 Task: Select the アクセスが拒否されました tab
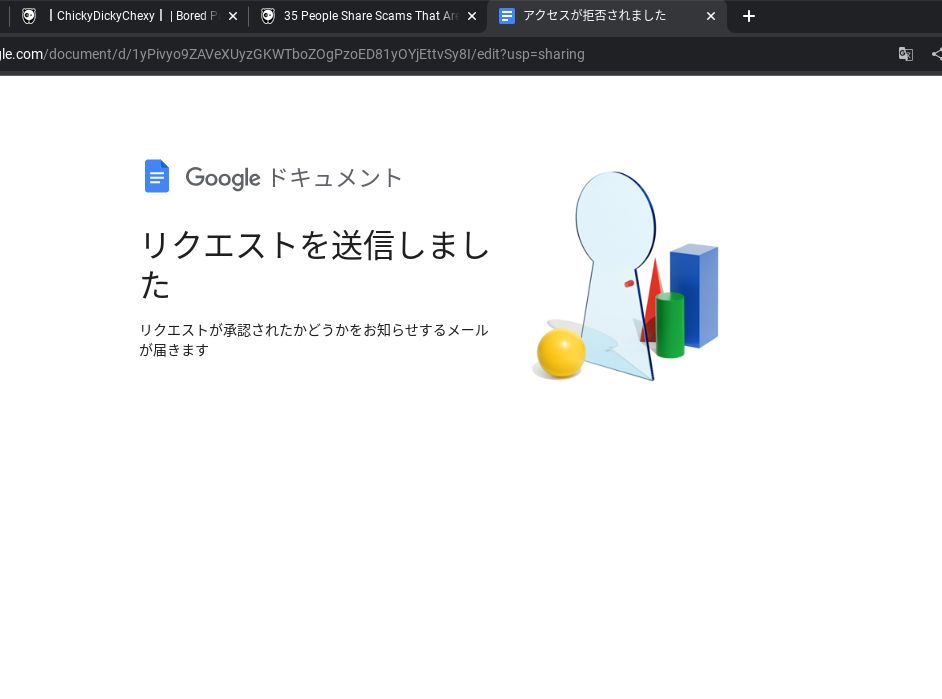click(x=595, y=16)
